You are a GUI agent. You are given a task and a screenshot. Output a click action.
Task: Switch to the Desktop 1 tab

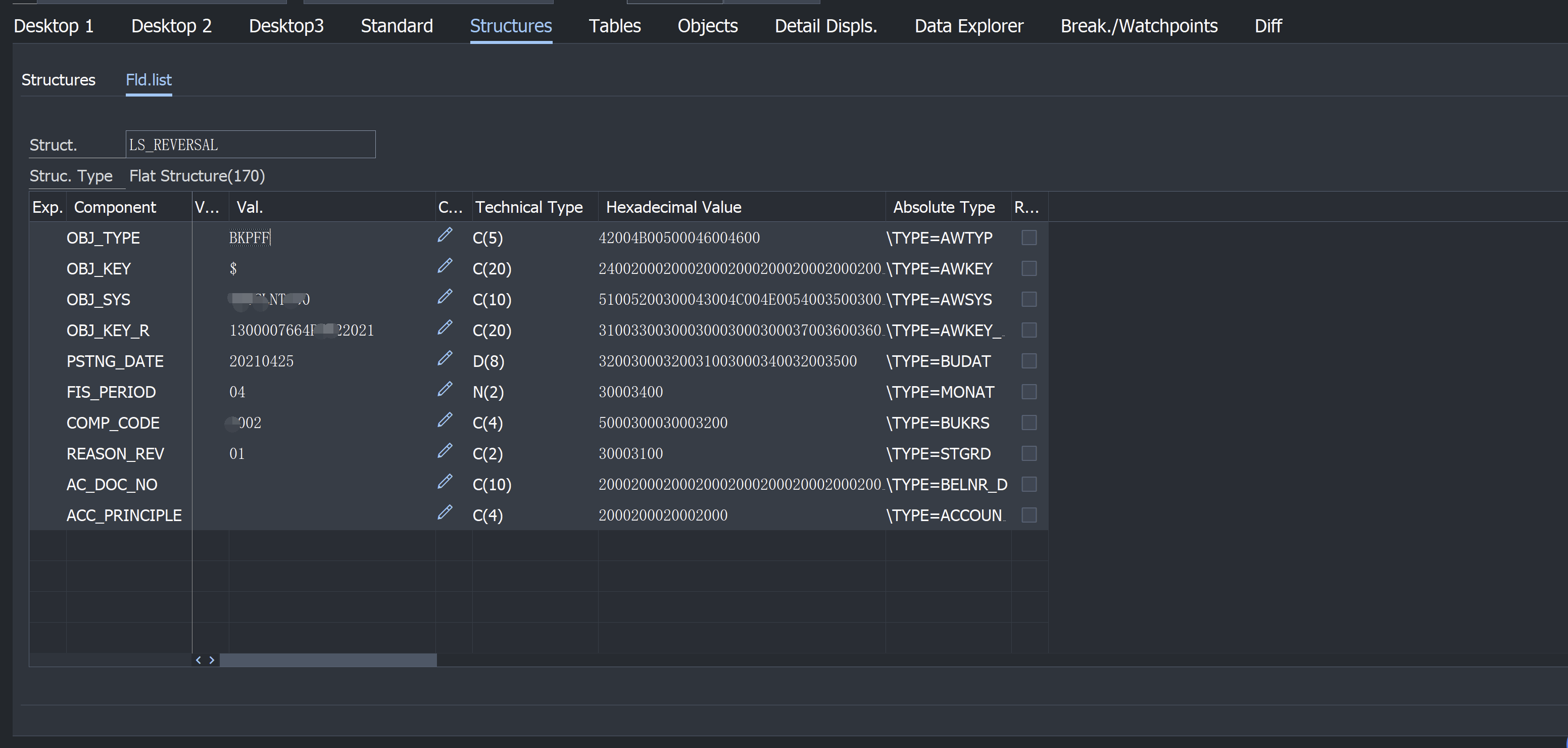54,26
